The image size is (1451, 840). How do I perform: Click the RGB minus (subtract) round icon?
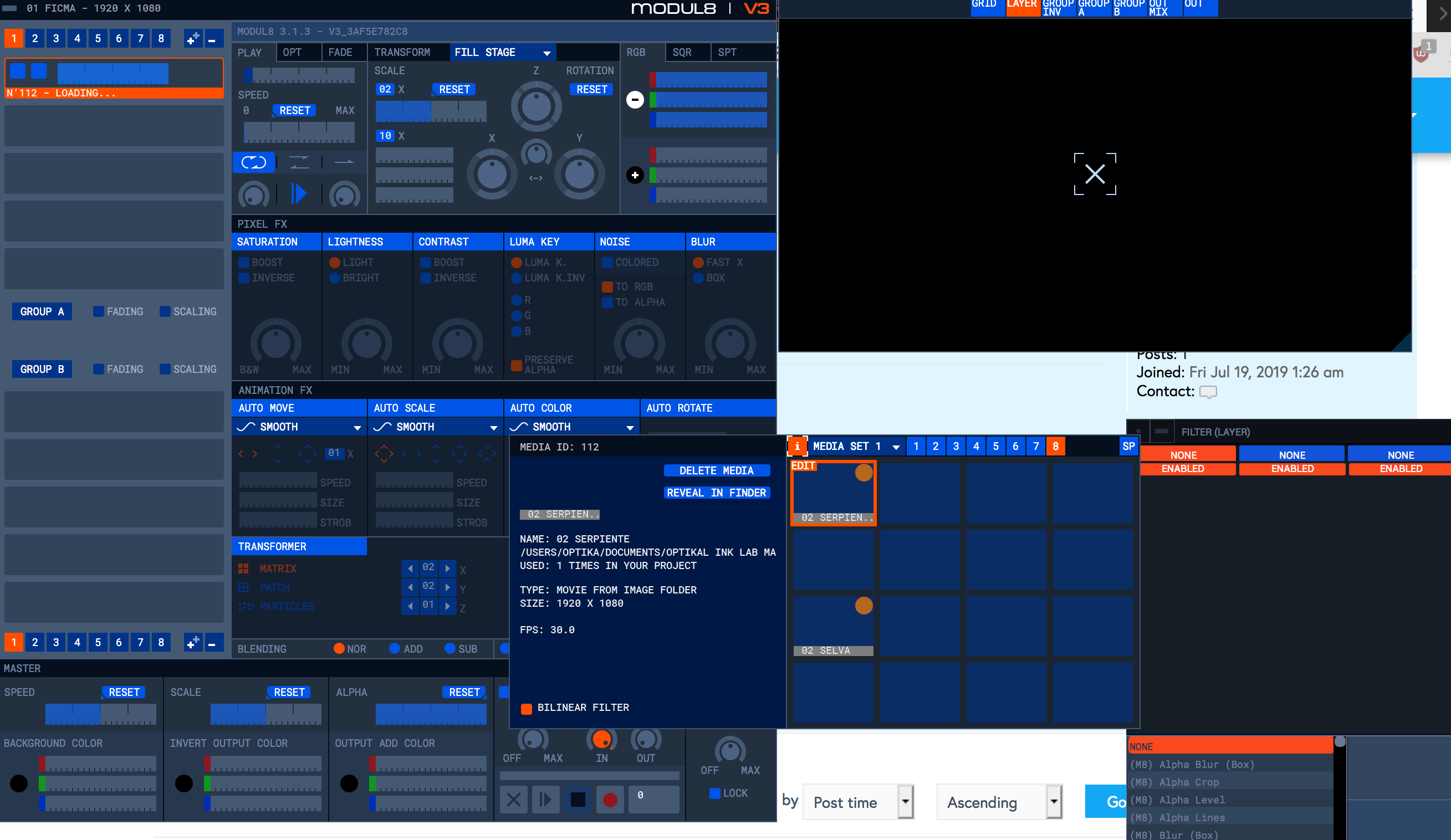635,100
